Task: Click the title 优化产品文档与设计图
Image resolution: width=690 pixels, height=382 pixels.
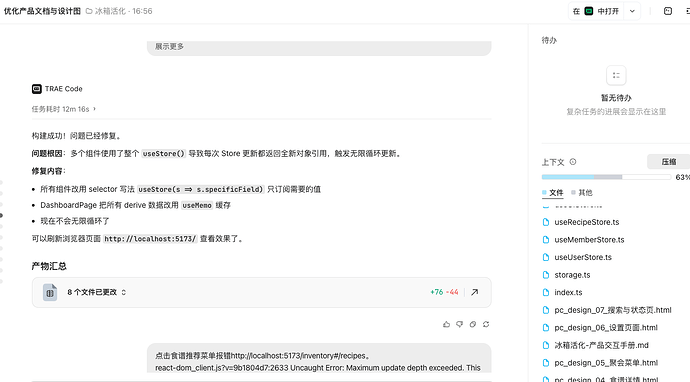Action: 42,11
